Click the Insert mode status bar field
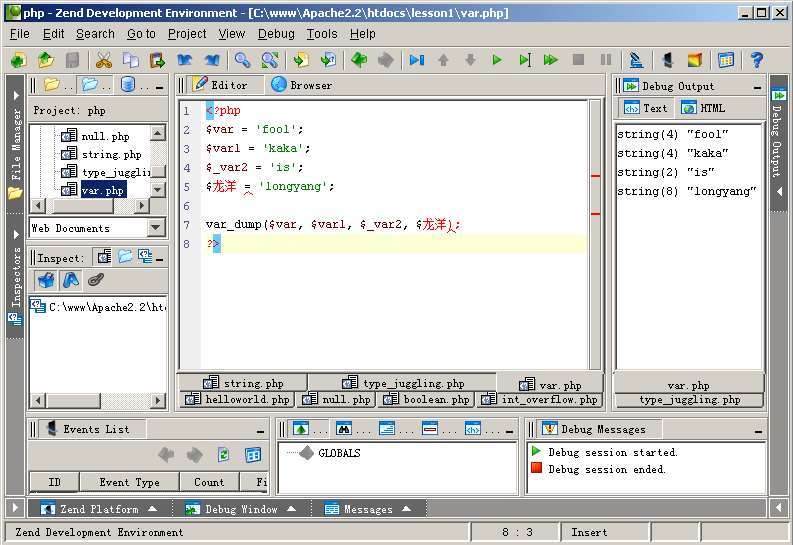The width and height of the screenshot is (793, 545). 605,532
